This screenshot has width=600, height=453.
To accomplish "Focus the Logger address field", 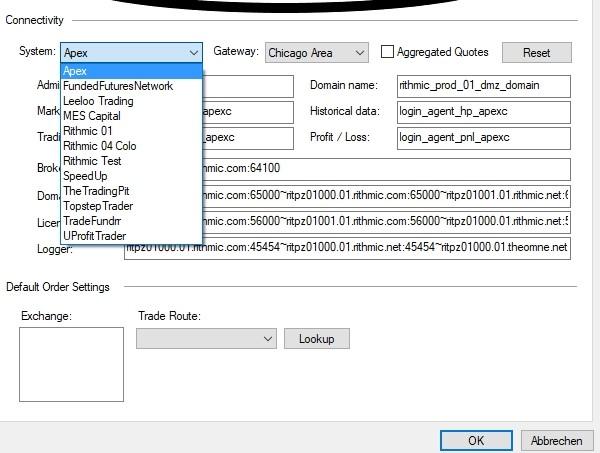I will [347, 248].
